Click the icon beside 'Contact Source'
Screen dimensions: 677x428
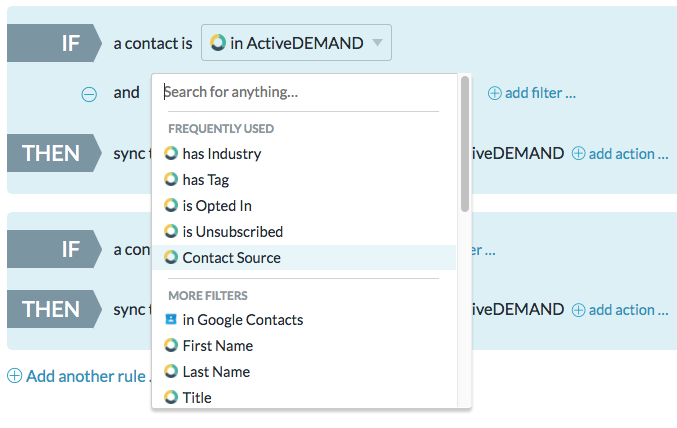(171, 257)
